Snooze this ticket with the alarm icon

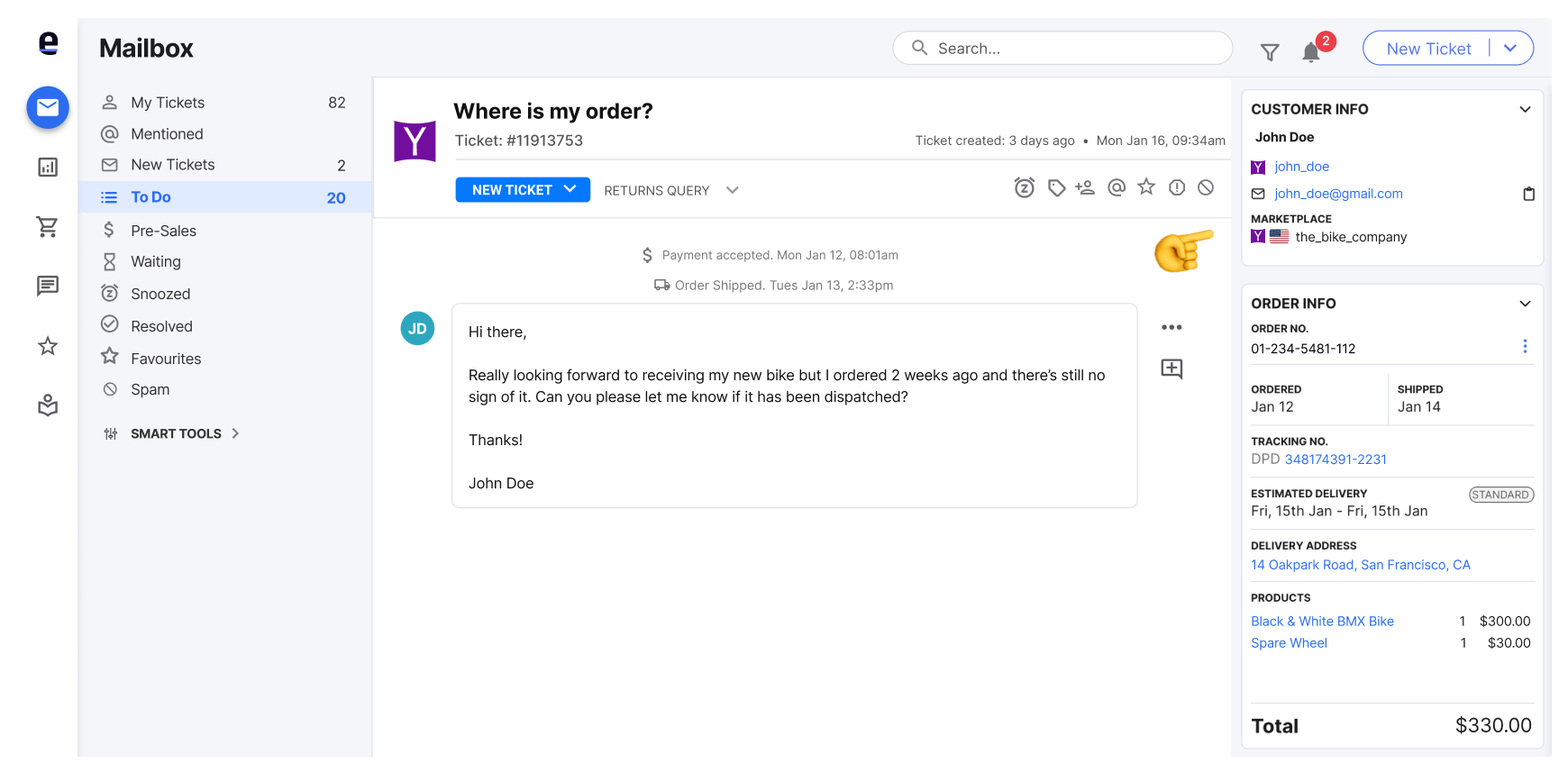tap(1024, 187)
